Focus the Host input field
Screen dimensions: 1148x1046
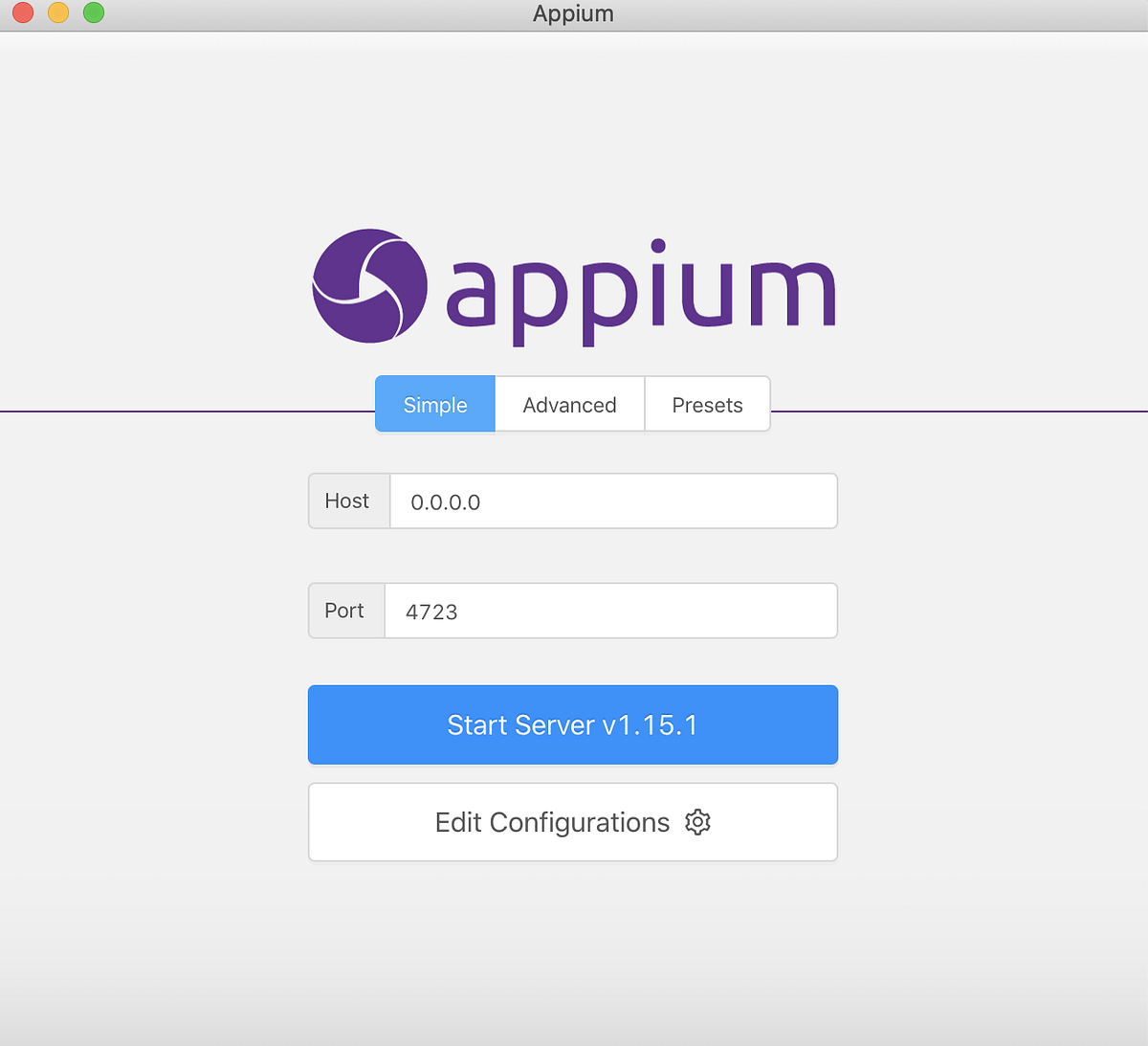[612, 501]
